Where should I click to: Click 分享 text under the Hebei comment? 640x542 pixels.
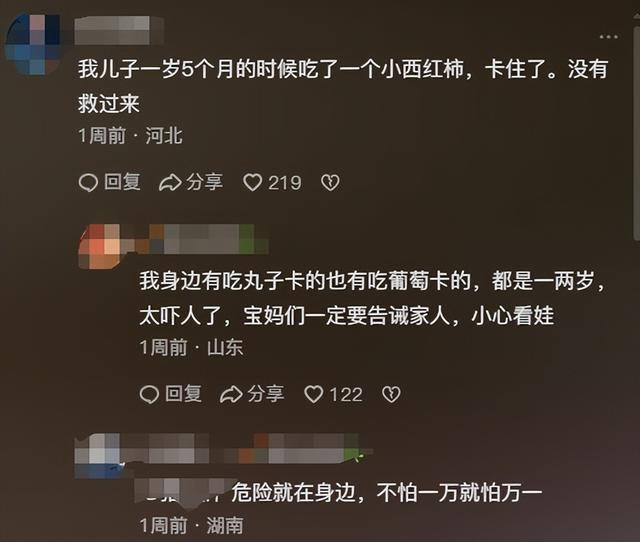click(x=204, y=182)
